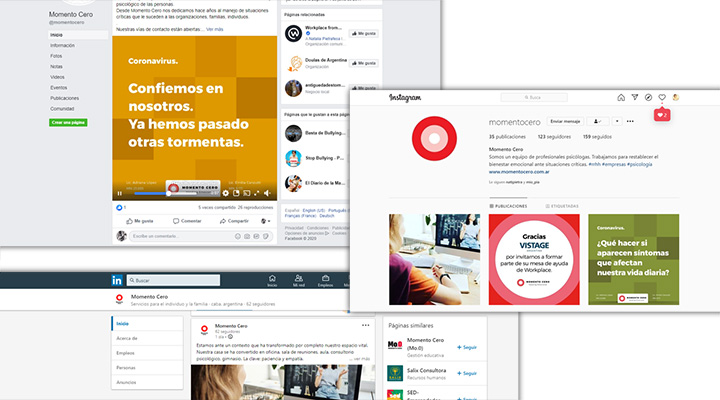
Task: Pause the Facebook video with the pause icon
Action: tap(119, 193)
